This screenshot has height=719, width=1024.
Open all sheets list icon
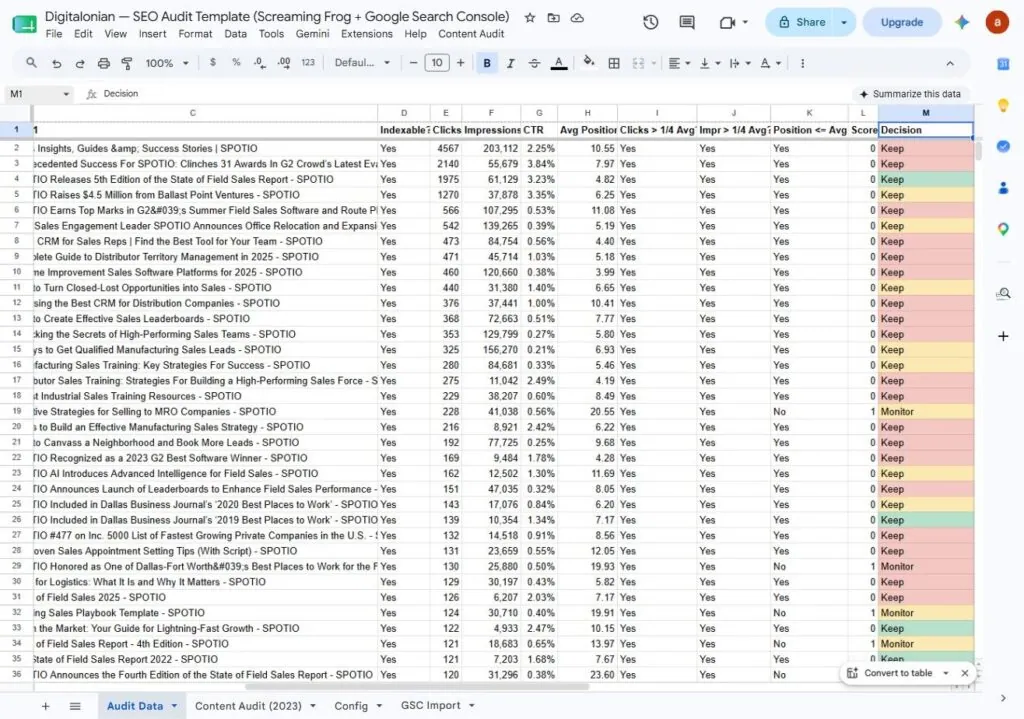point(75,706)
